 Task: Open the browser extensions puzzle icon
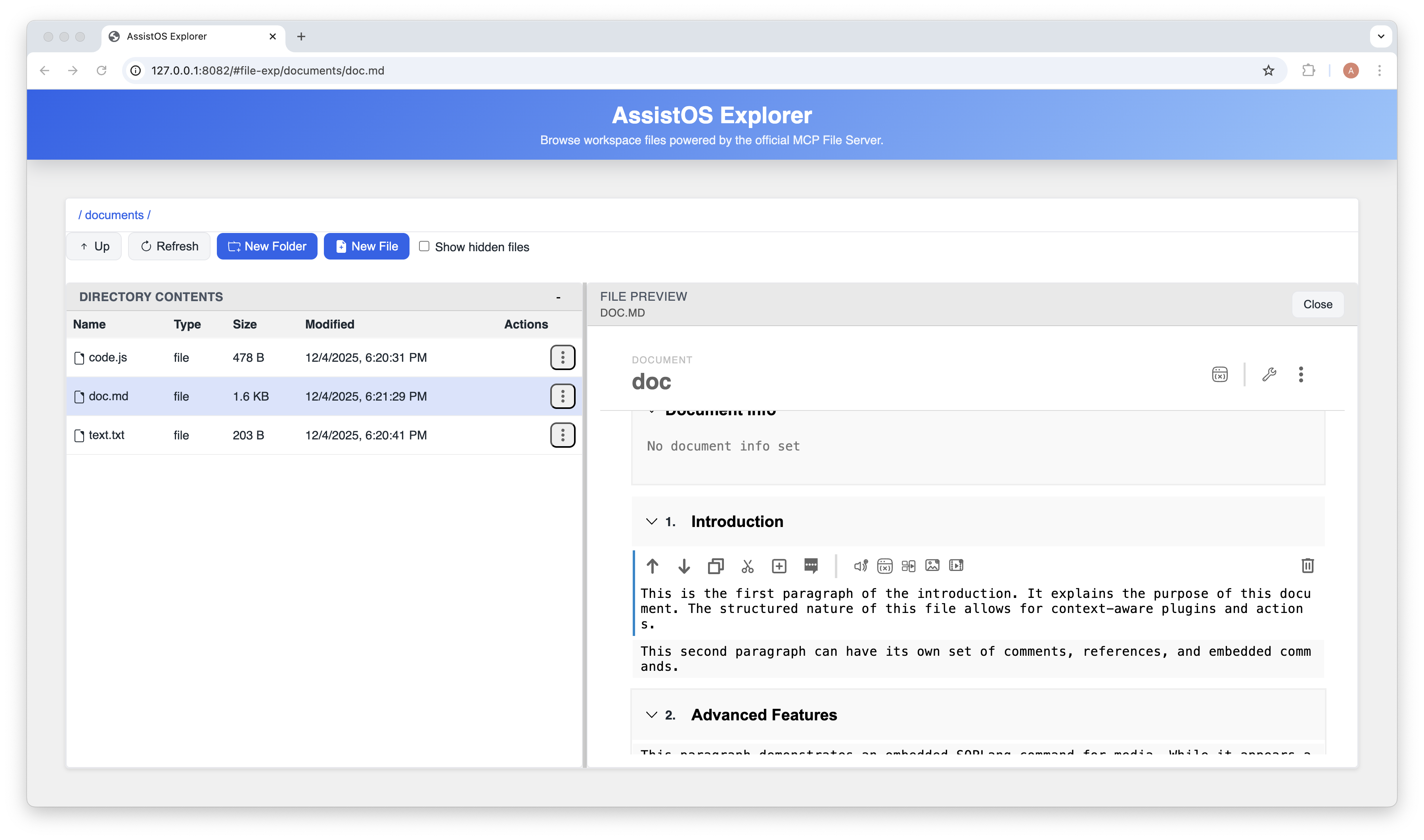click(1309, 70)
